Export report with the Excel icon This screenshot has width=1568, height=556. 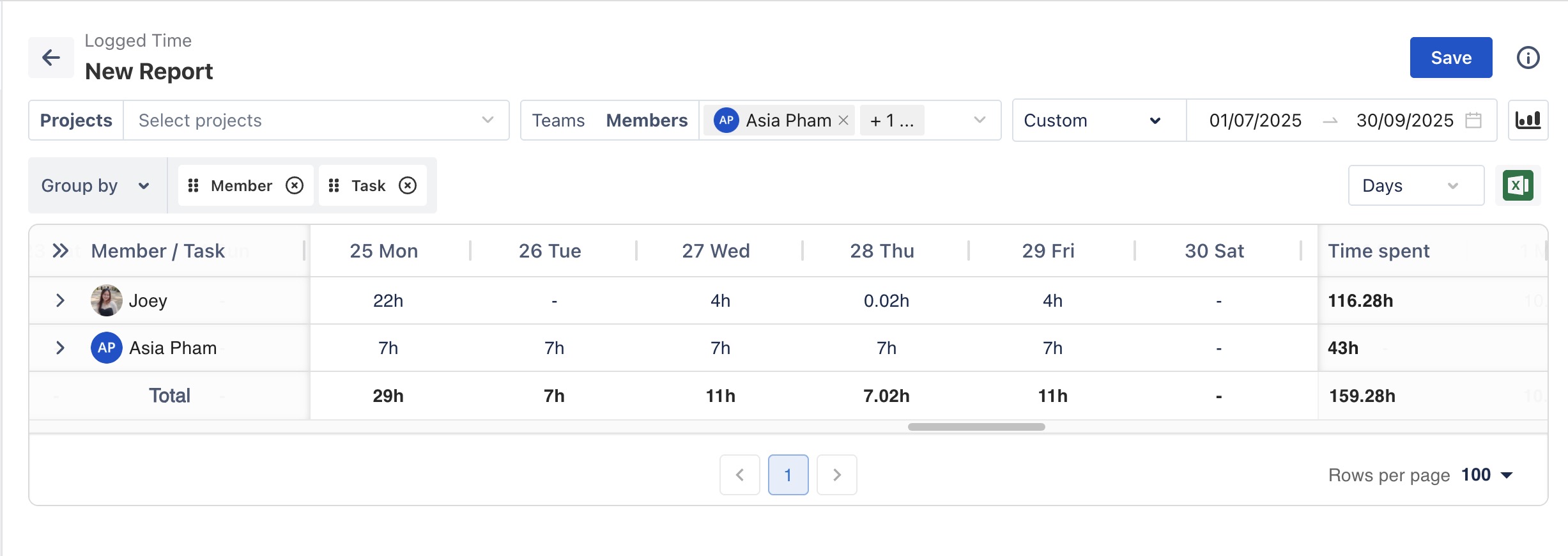[x=1518, y=185]
